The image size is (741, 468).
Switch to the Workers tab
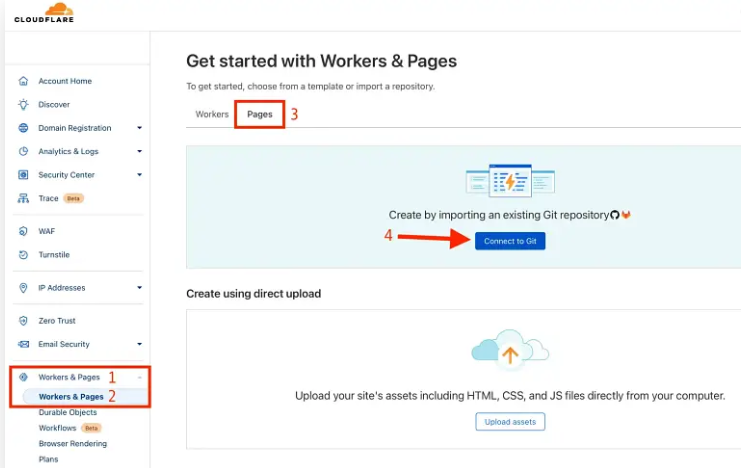pos(212,114)
